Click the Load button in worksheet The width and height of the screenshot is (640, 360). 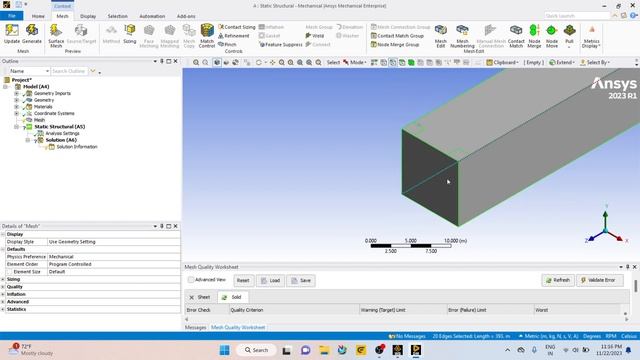270,280
